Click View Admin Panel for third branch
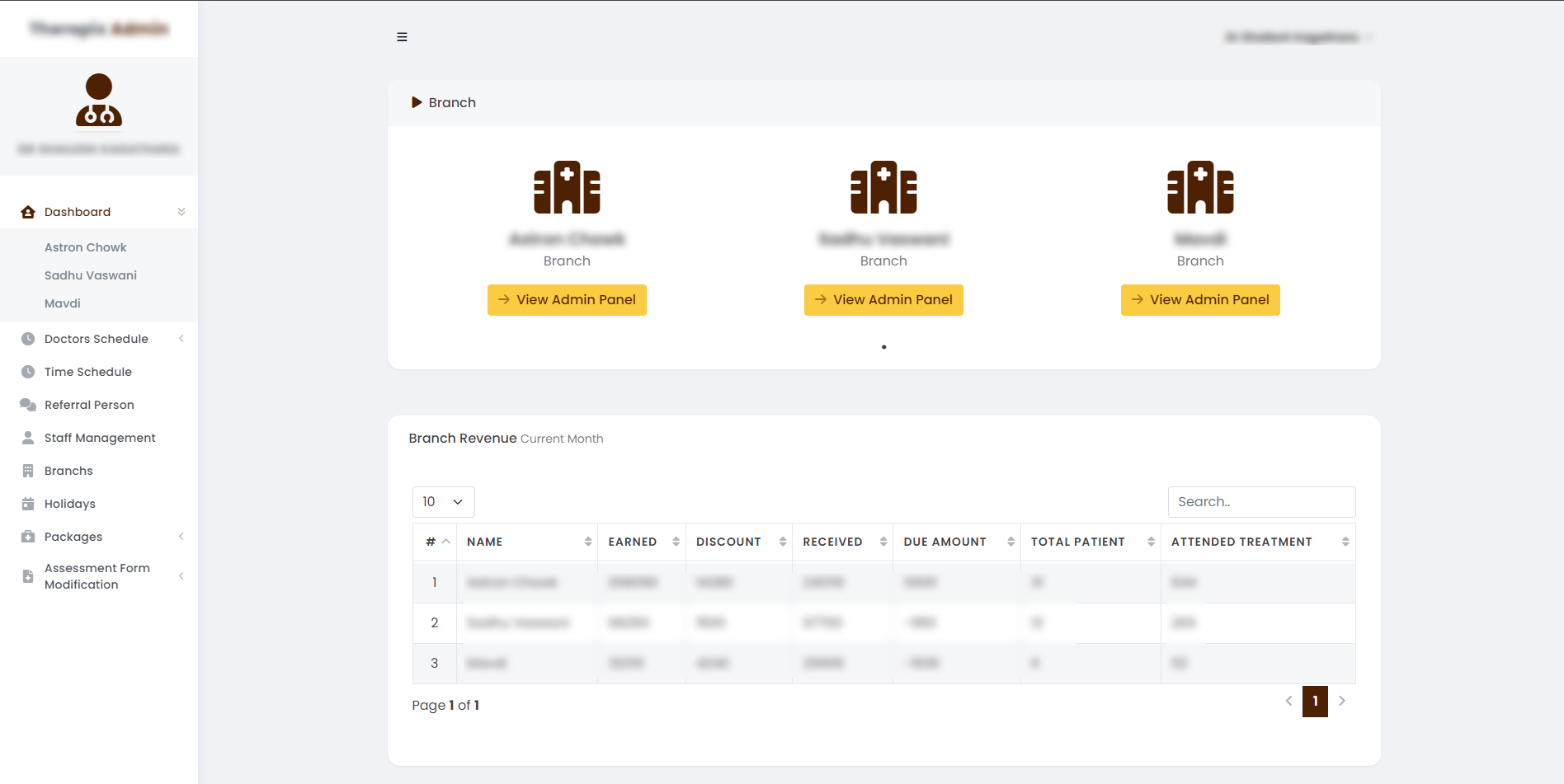This screenshot has height=784, width=1564. [1200, 300]
